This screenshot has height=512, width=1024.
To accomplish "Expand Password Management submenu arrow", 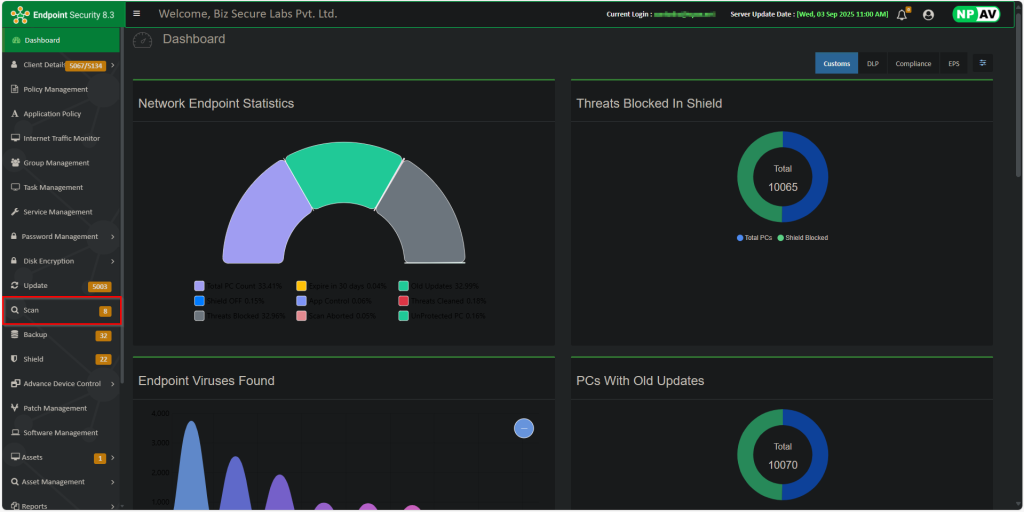I will tap(112, 237).
